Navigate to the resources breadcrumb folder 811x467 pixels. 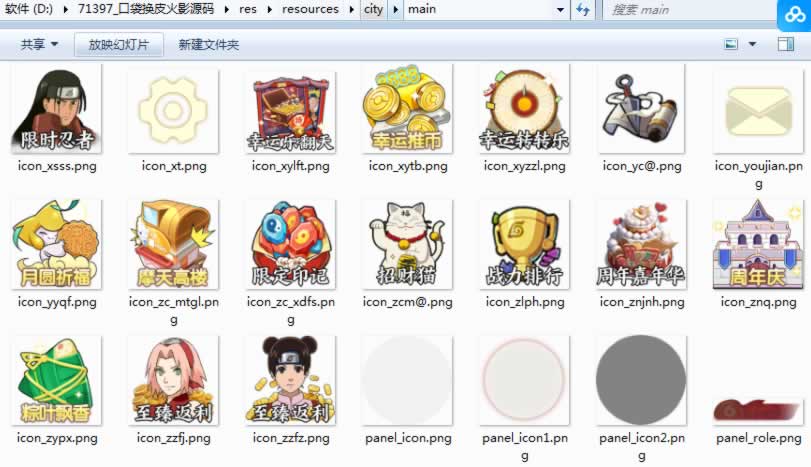pos(310,10)
